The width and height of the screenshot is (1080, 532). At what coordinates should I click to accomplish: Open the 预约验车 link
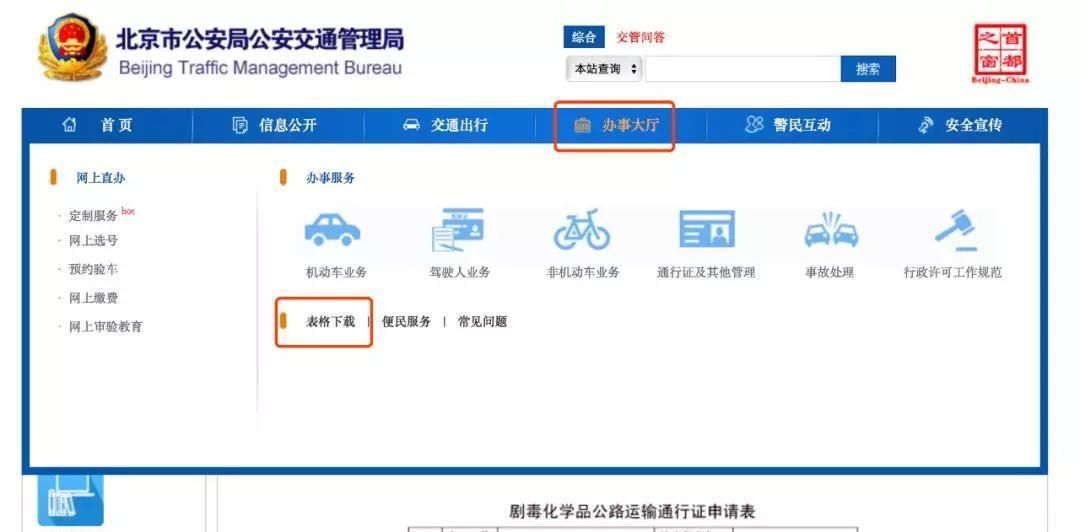(94, 269)
